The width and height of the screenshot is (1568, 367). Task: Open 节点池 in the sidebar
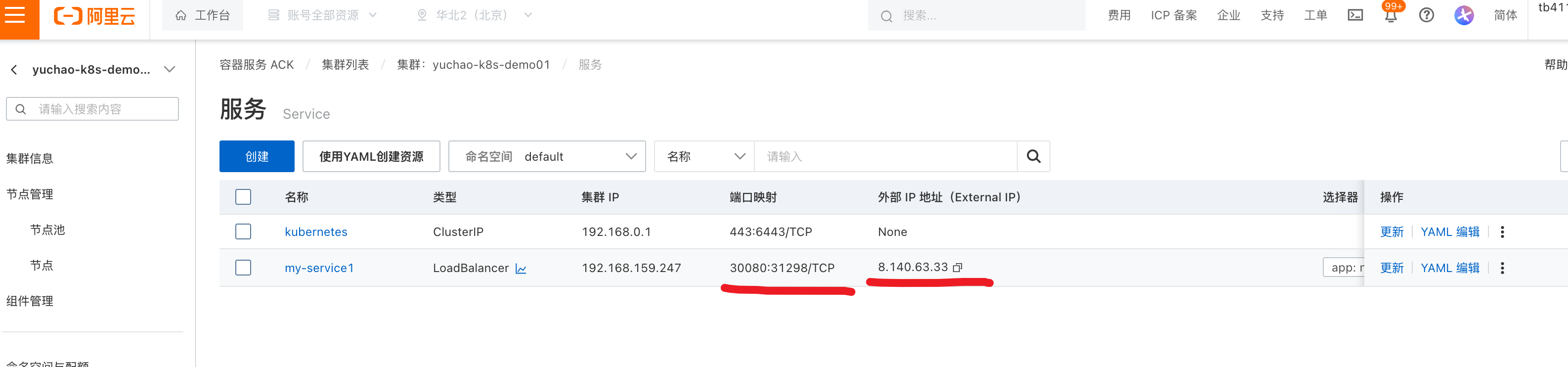47,230
